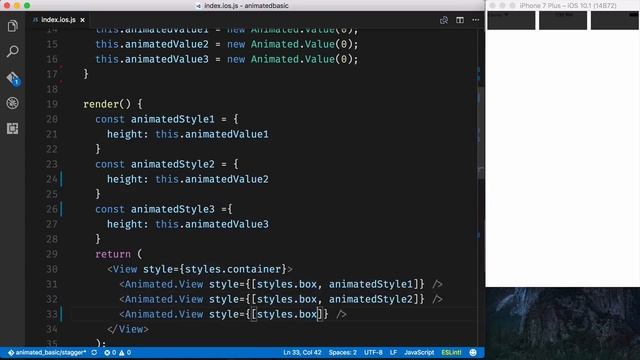Click the first dark box in simulator
640x360 pixels.
[511, 20]
